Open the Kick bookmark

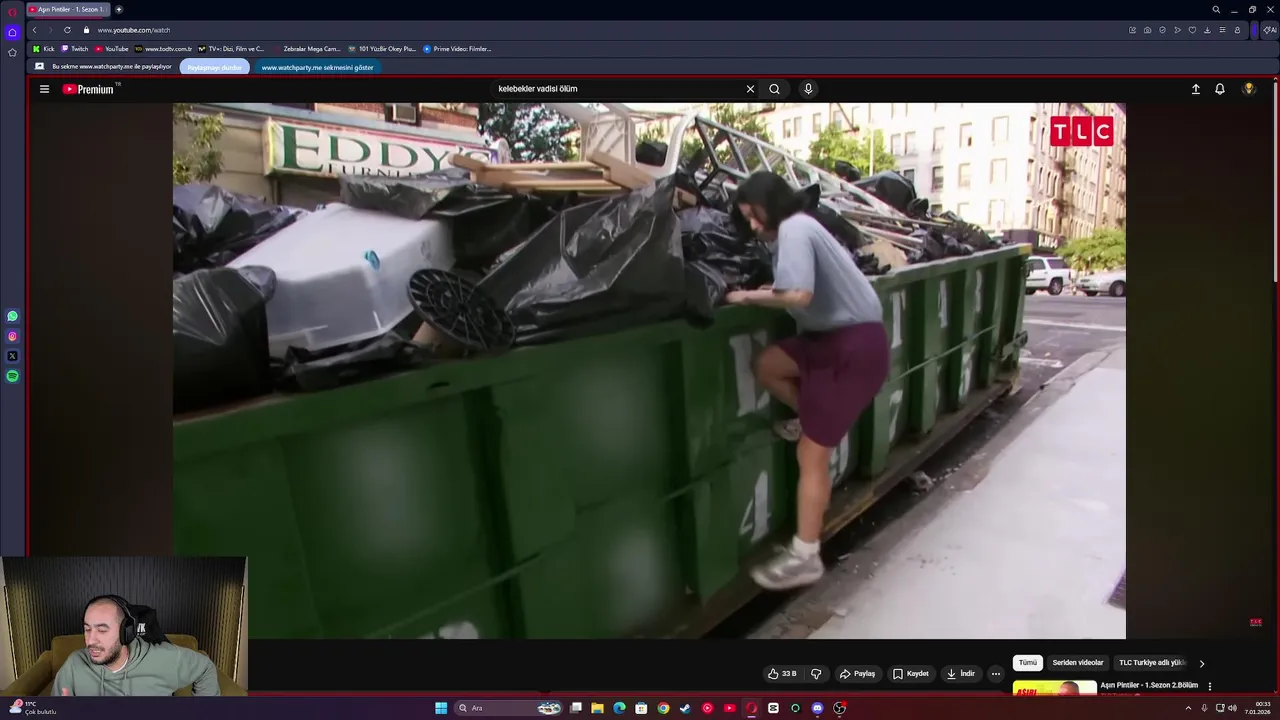(x=43, y=49)
